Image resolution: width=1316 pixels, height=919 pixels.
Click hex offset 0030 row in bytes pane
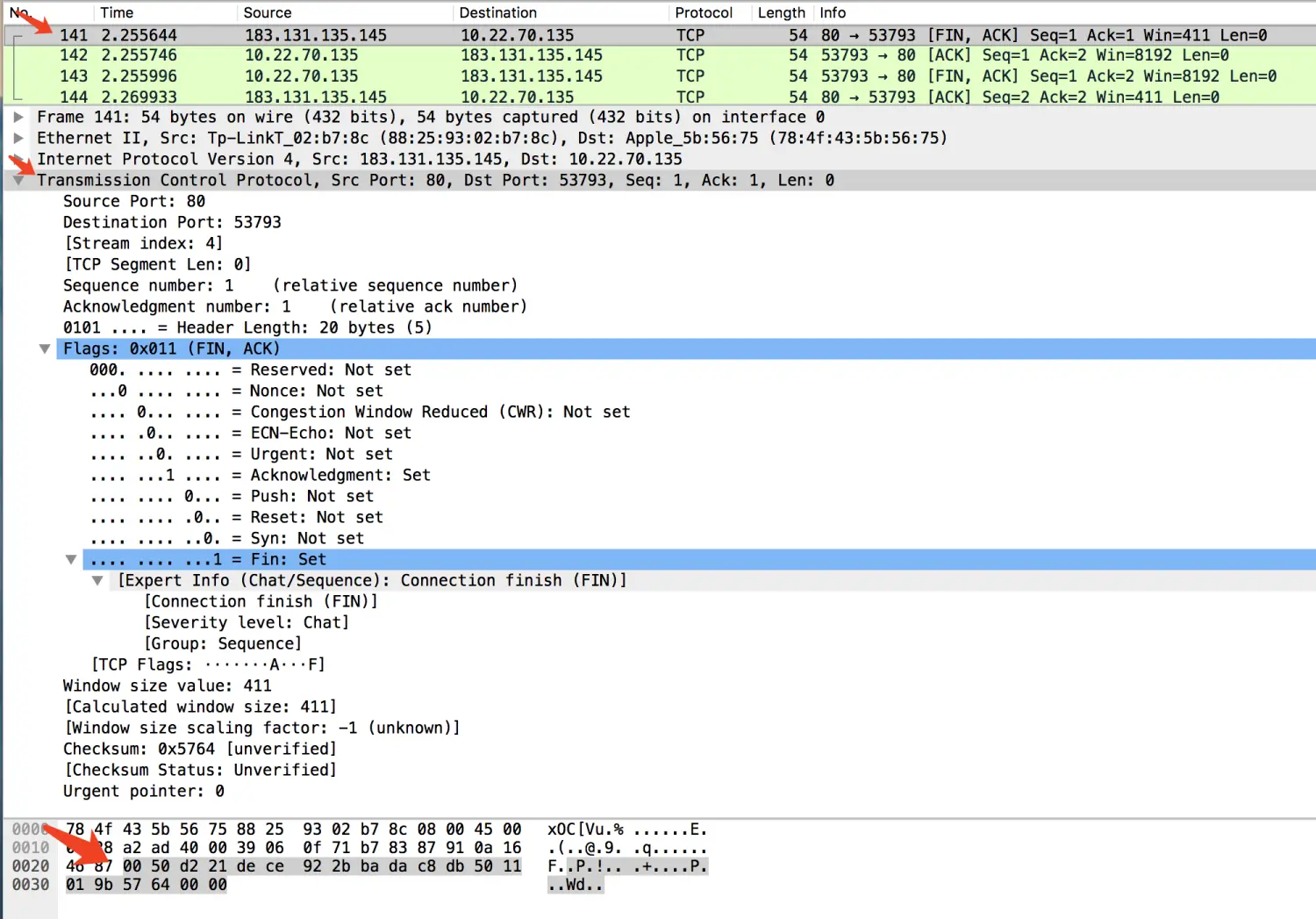(x=31, y=885)
